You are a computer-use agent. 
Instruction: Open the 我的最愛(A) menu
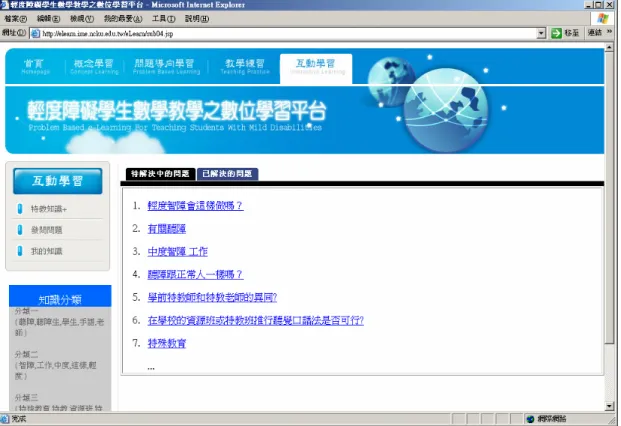point(123,19)
